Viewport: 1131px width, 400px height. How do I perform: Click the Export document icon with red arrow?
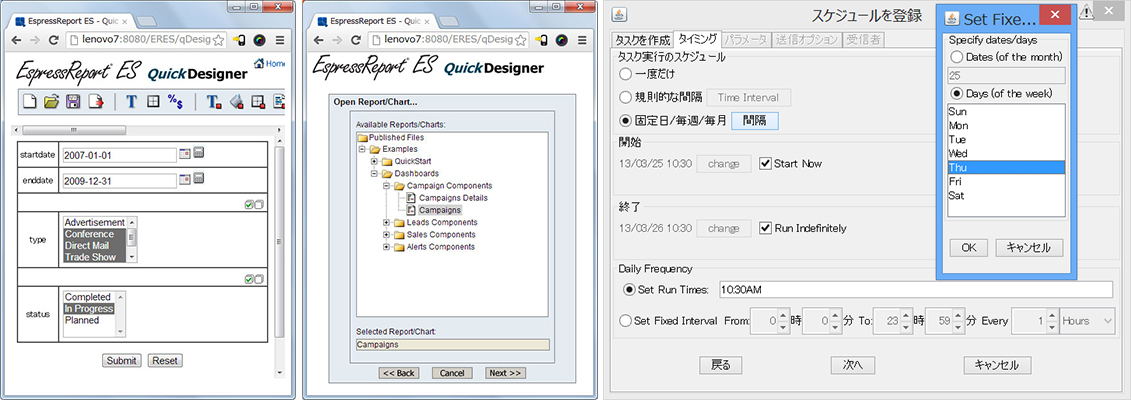click(x=94, y=102)
